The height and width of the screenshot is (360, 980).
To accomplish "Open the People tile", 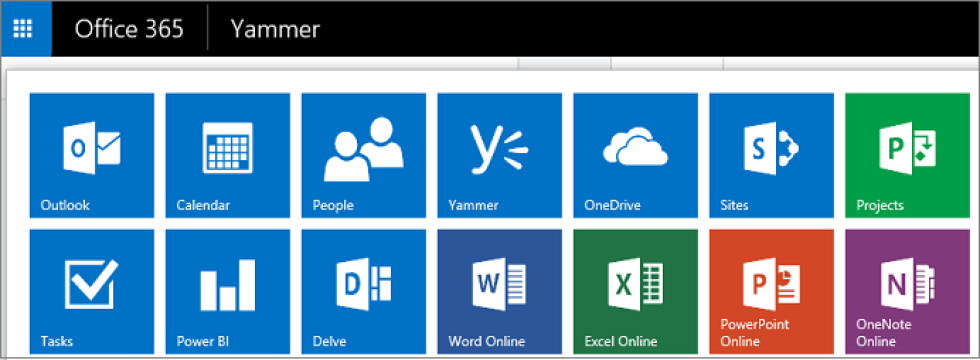I will click(364, 156).
